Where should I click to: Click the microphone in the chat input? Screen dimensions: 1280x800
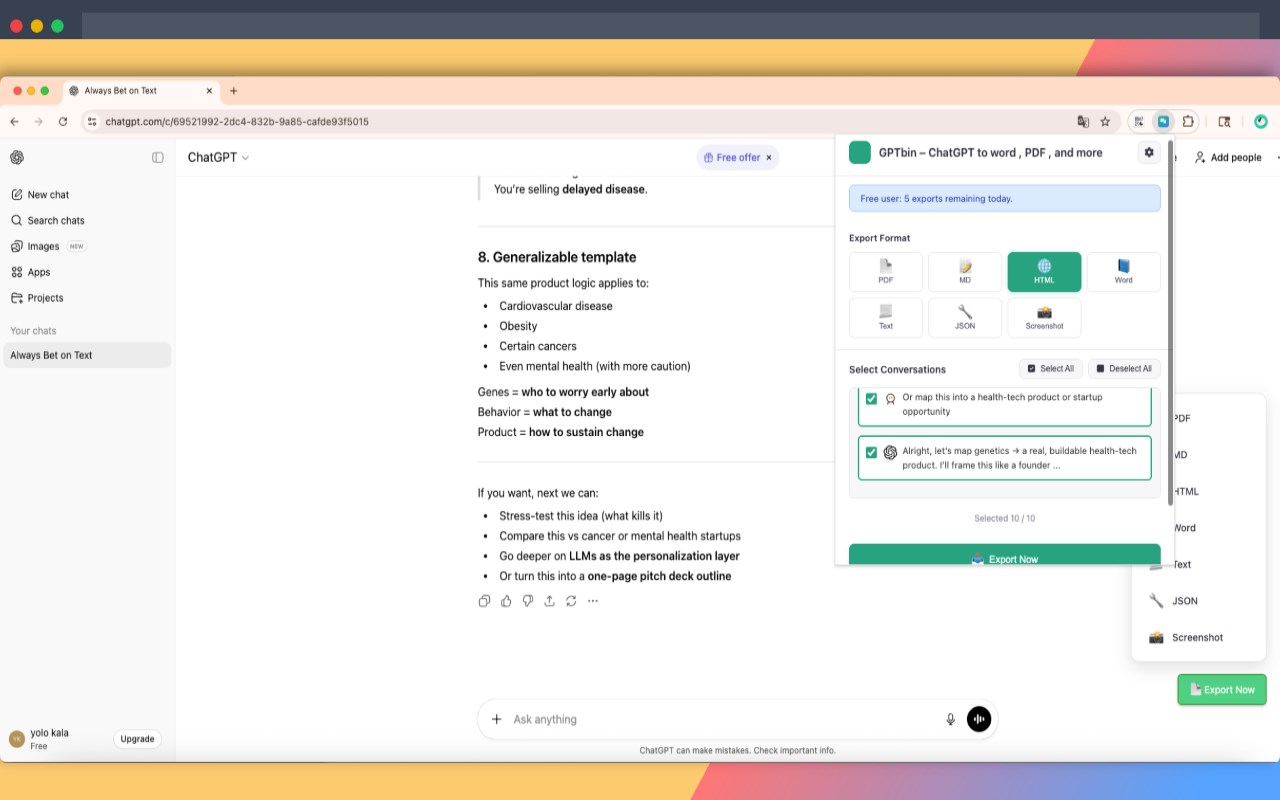pos(950,718)
